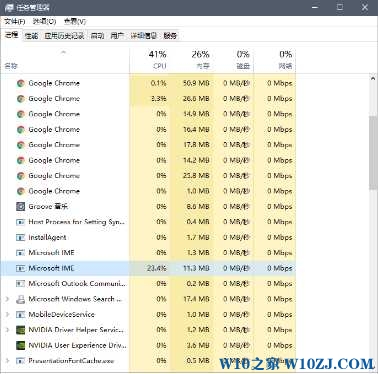The width and height of the screenshot is (378, 374).
Task: Switch to the 应用历史记录 tab
Action: point(64,36)
